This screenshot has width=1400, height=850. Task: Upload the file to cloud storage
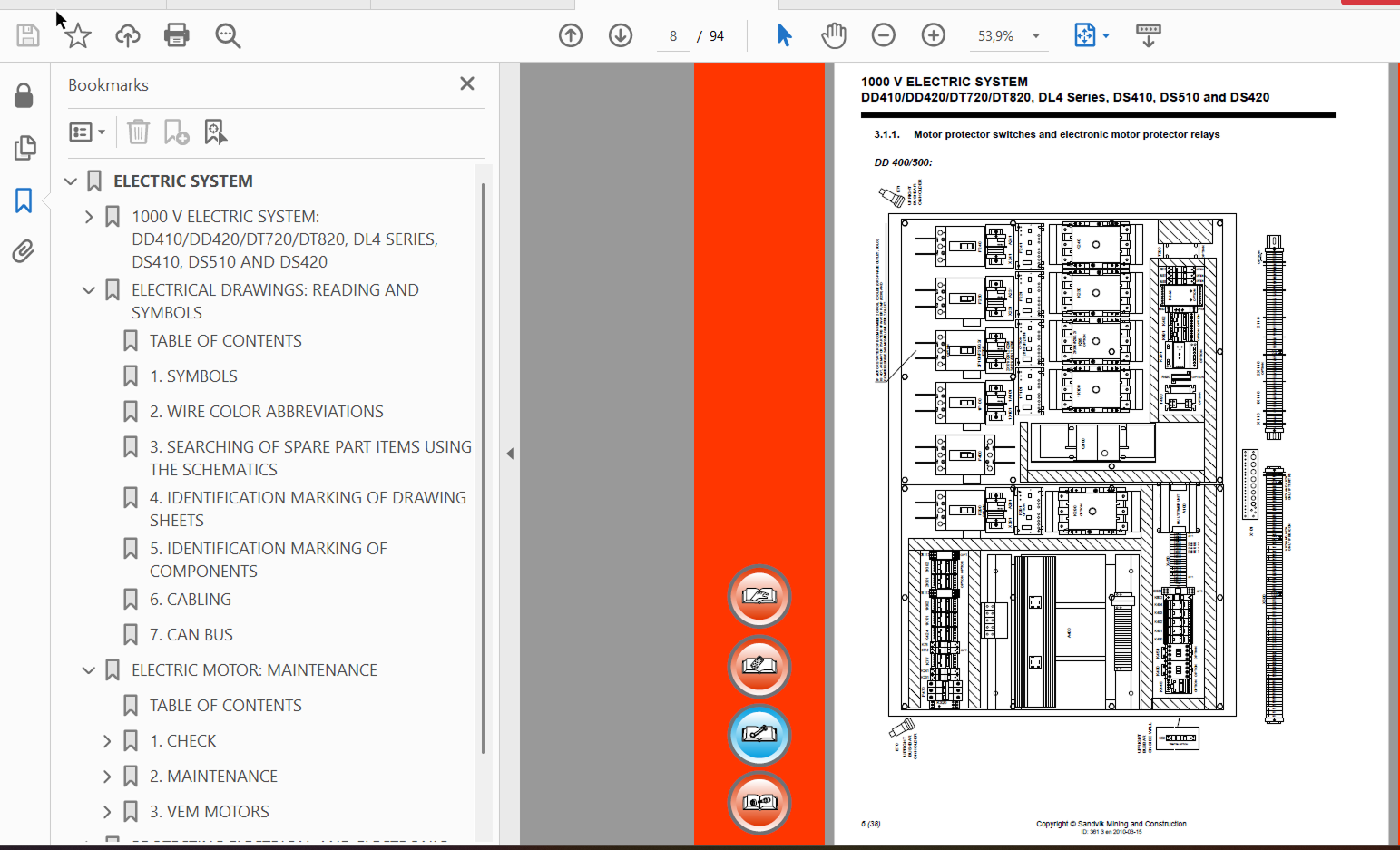128,35
